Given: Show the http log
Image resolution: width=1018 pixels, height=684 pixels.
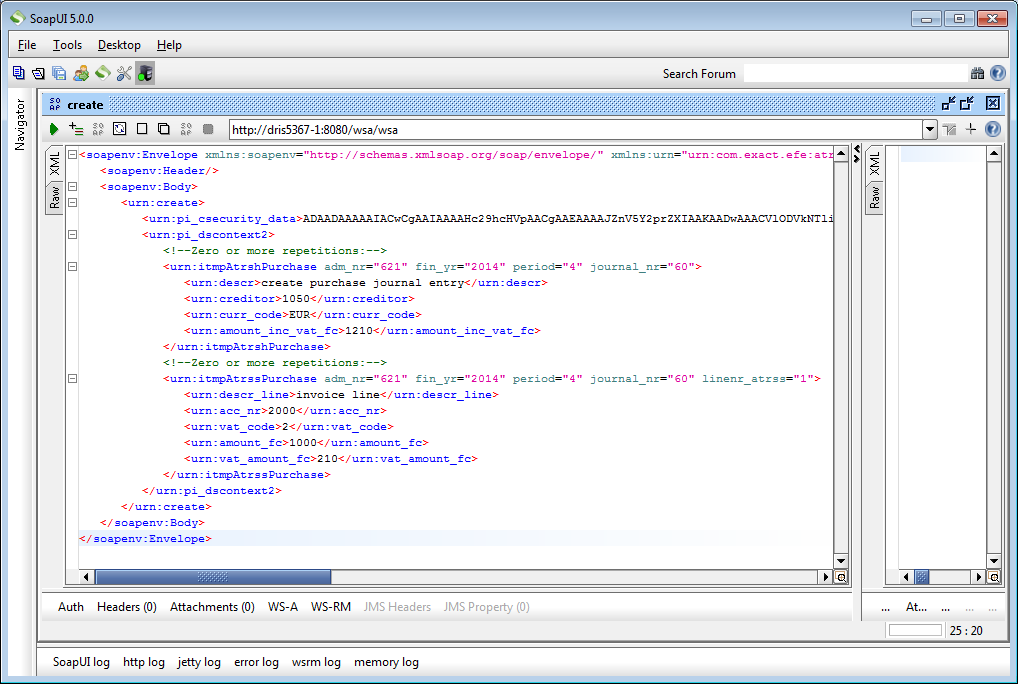Looking at the screenshot, I should [x=143, y=662].
